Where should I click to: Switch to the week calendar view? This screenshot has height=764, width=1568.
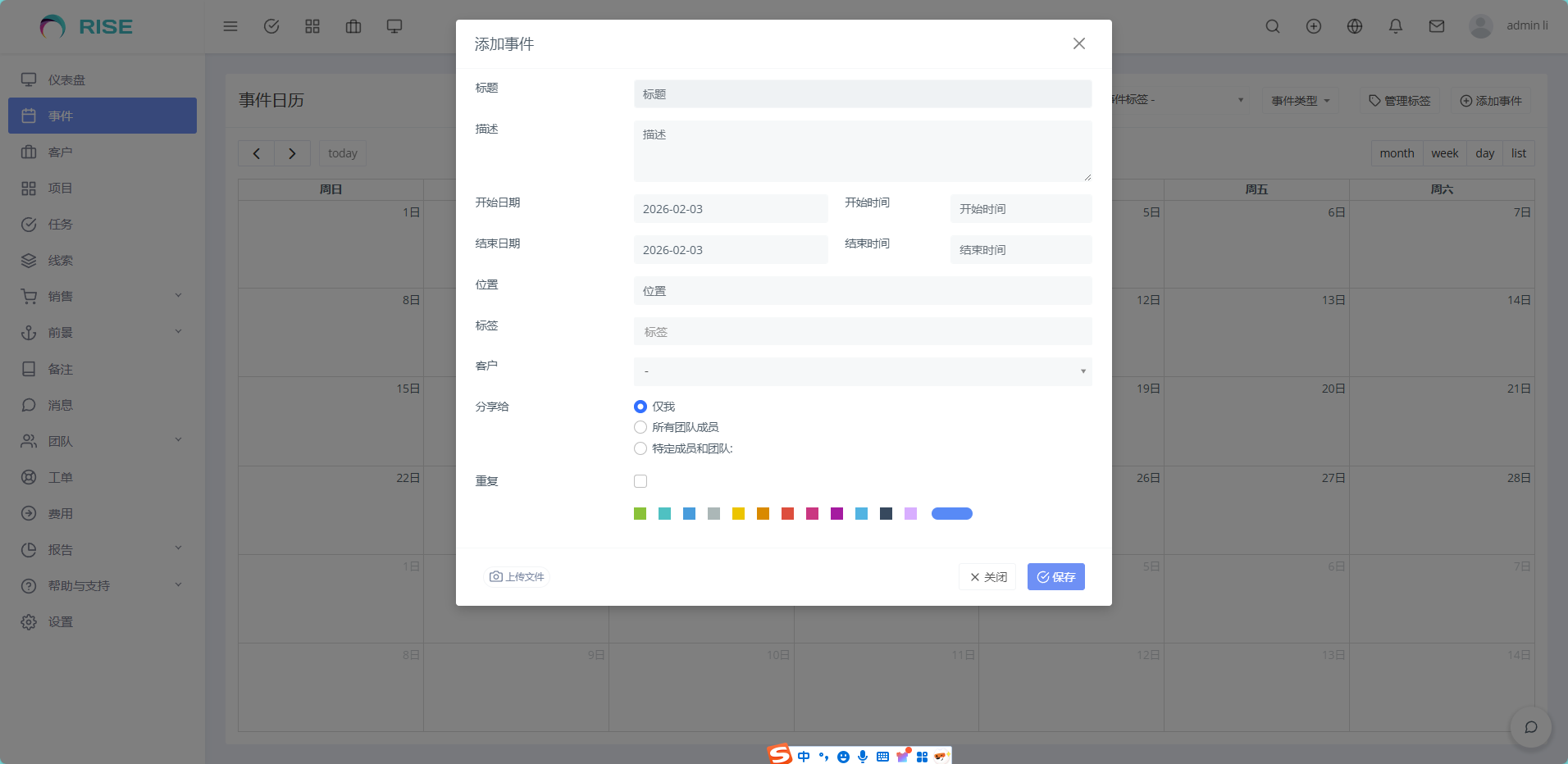click(x=1444, y=153)
